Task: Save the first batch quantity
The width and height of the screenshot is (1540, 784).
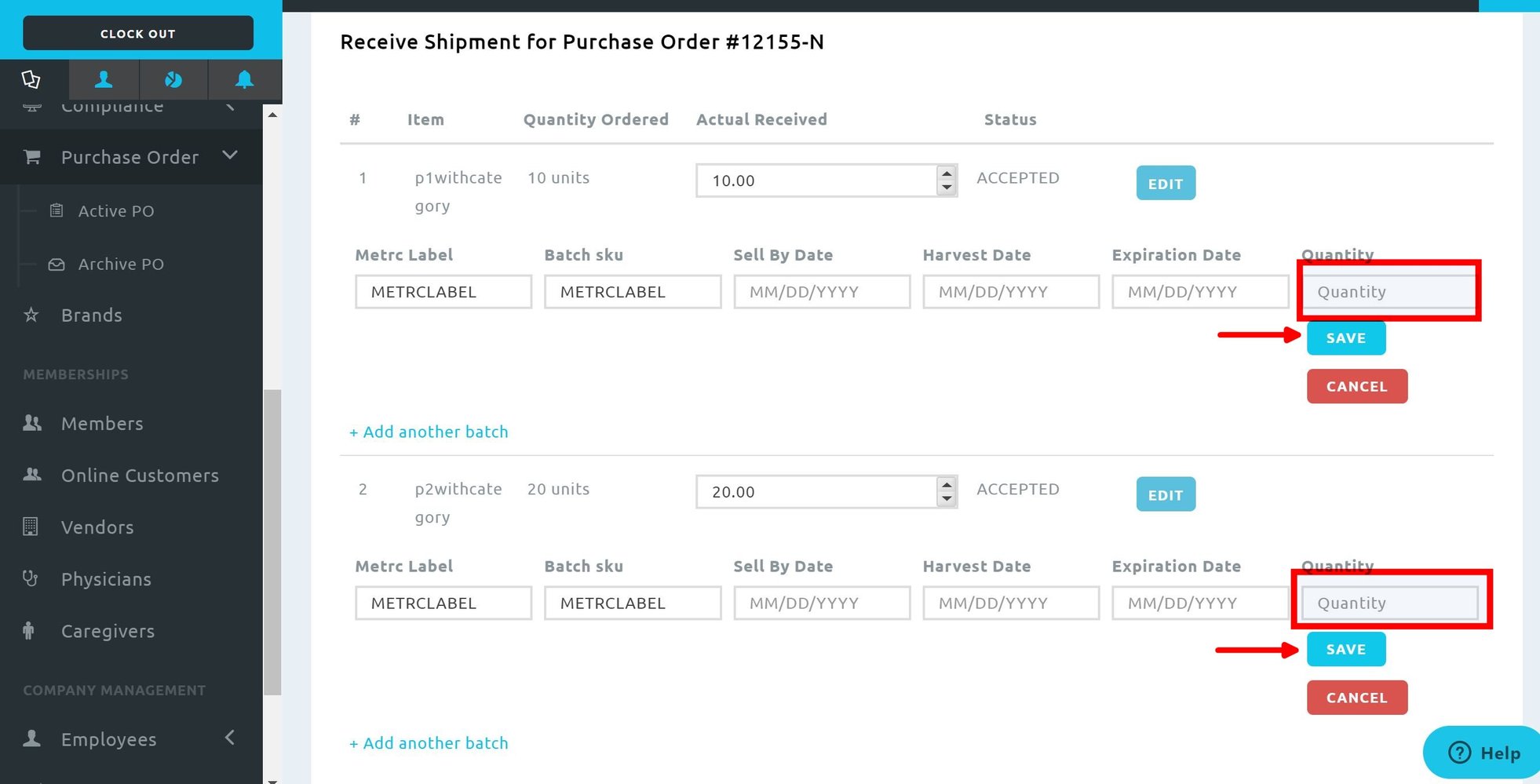Action: click(1345, 337)
